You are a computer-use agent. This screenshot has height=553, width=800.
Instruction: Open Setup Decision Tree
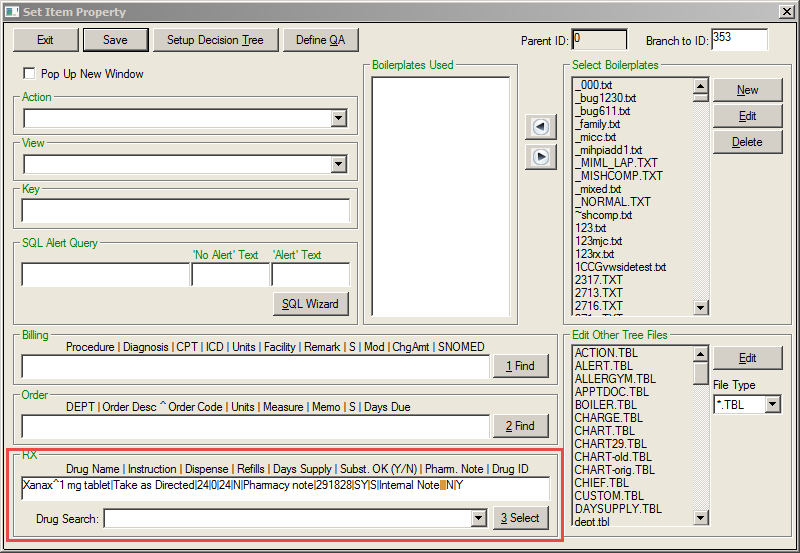[215, 40]
